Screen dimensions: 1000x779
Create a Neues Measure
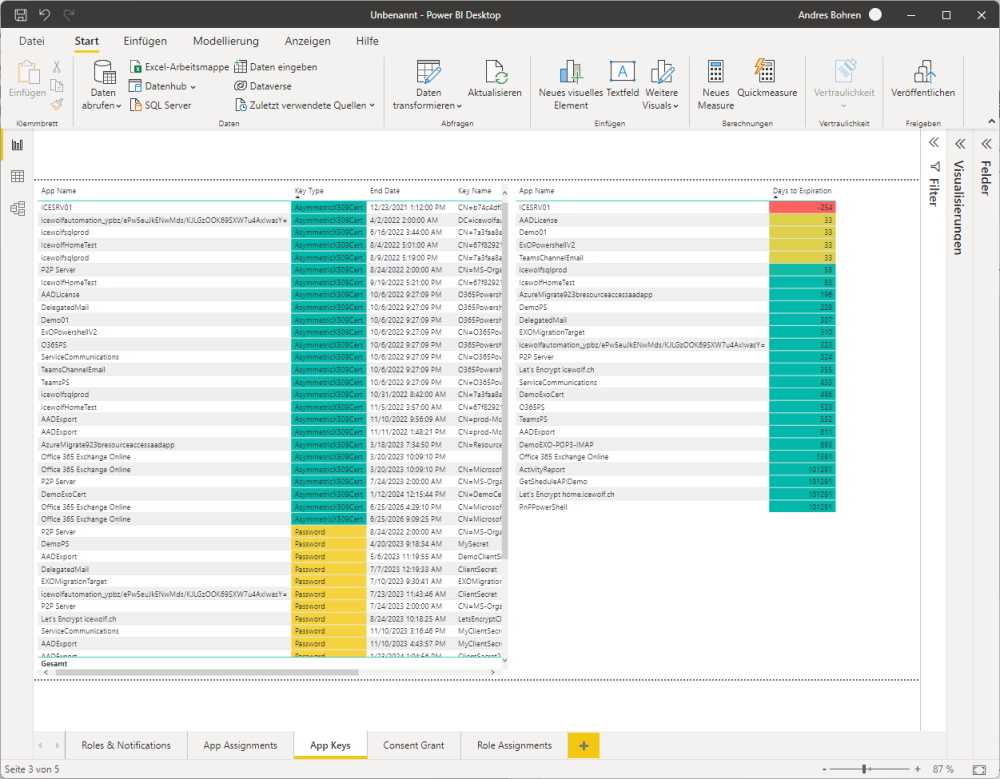tap(716, 85)
